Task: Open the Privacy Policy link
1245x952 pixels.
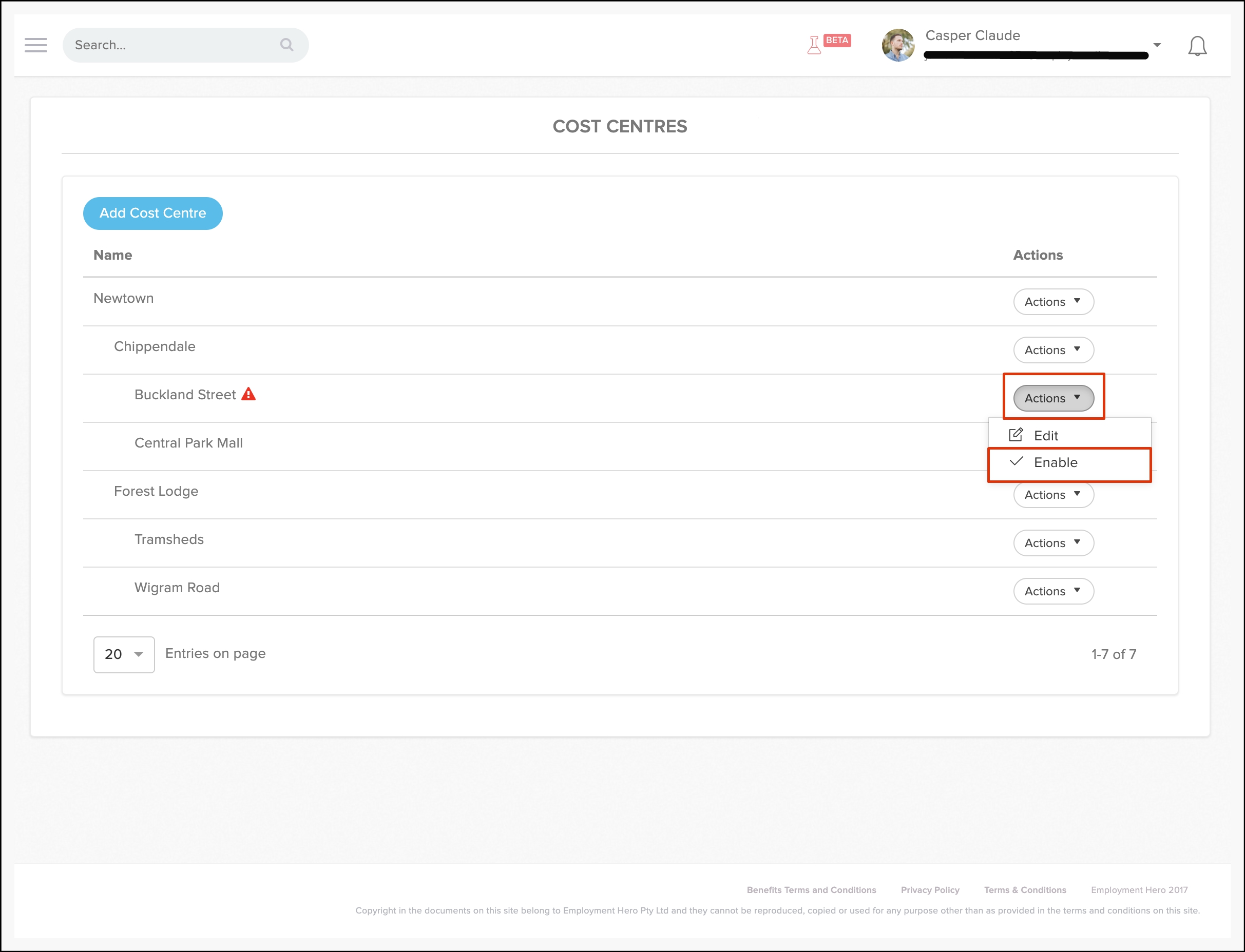Action: click(930, 890)
